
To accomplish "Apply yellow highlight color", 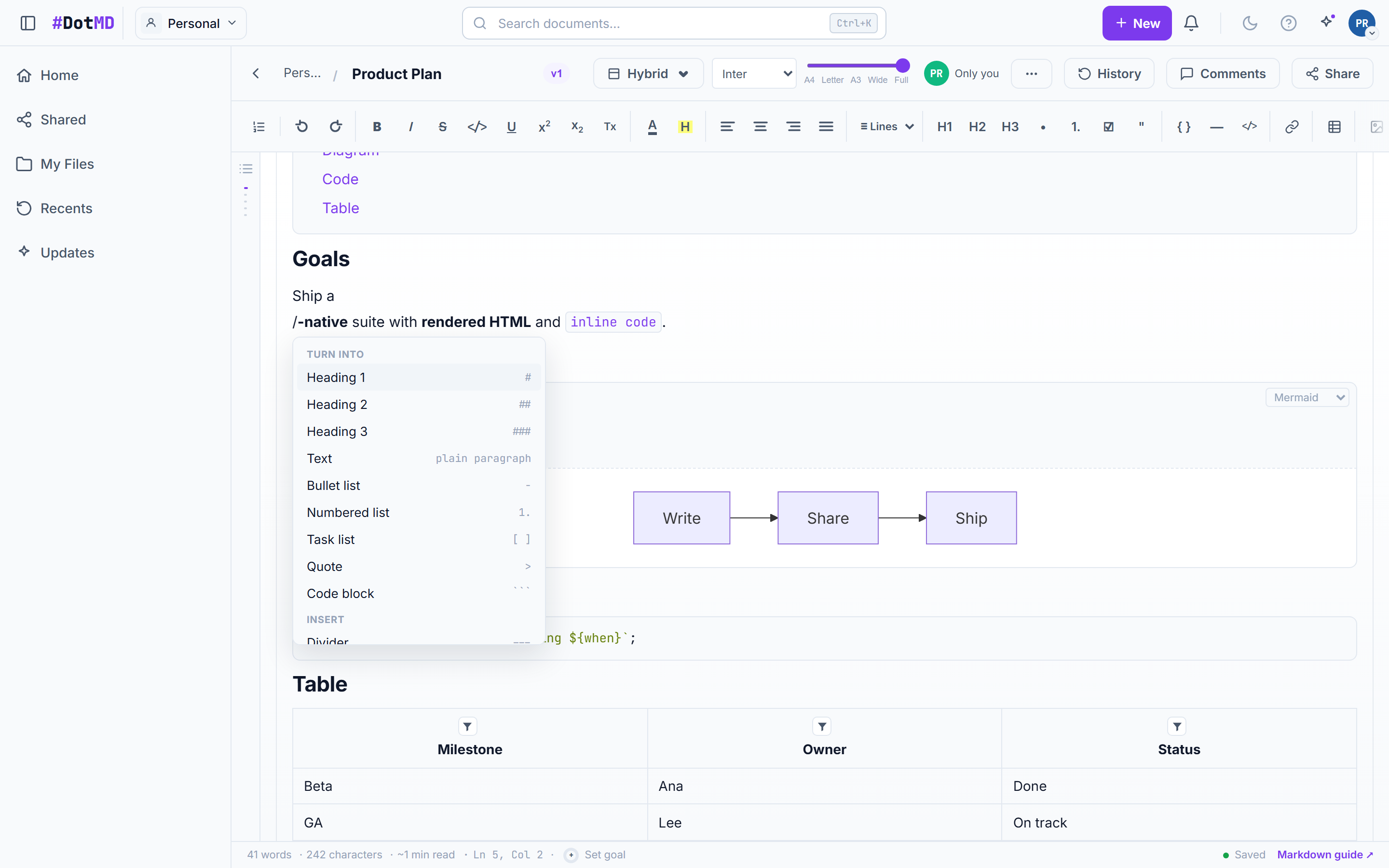I will tap(685, 126).
